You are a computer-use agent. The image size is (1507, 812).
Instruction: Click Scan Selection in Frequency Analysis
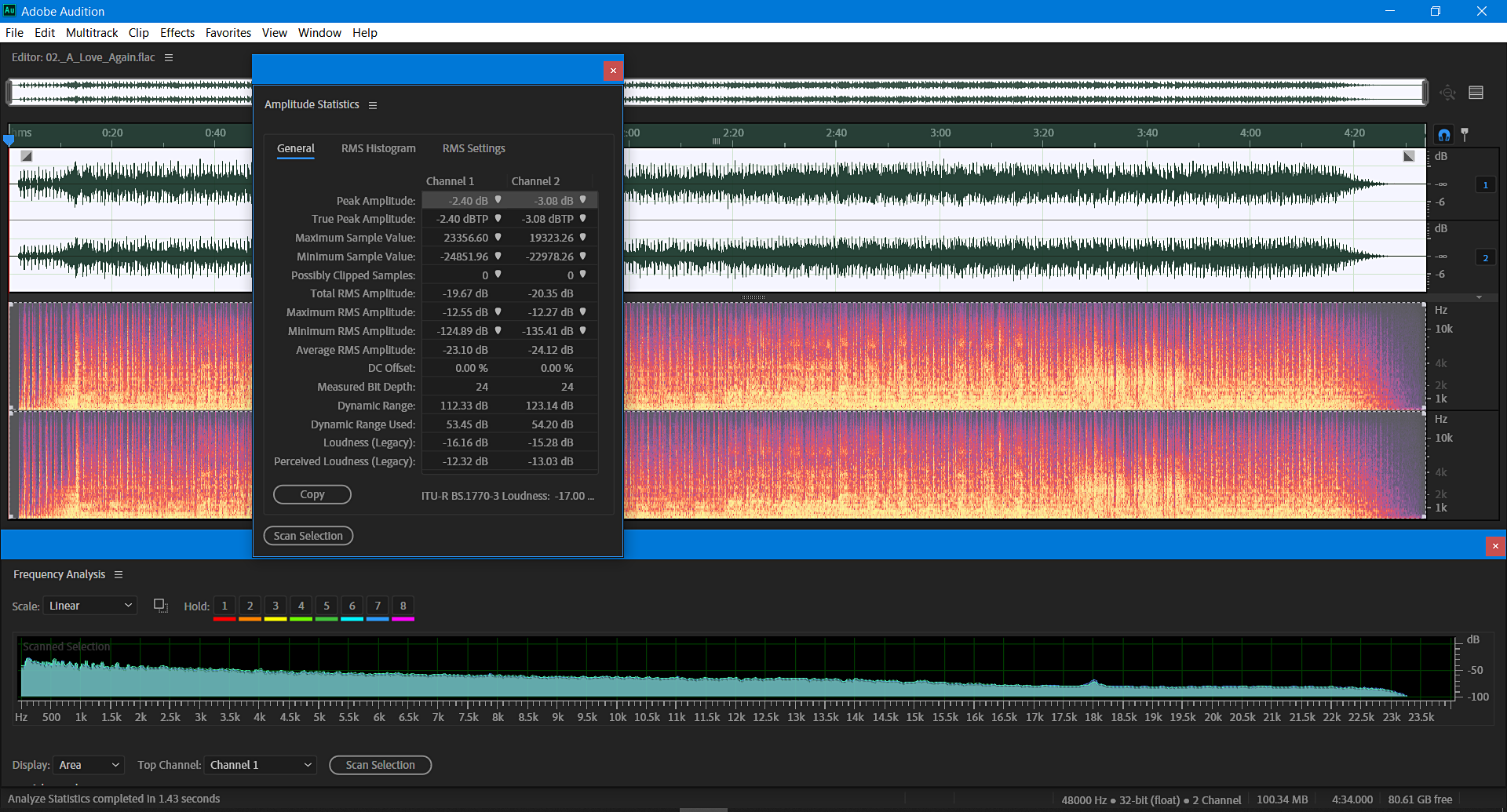pos(380,765)
